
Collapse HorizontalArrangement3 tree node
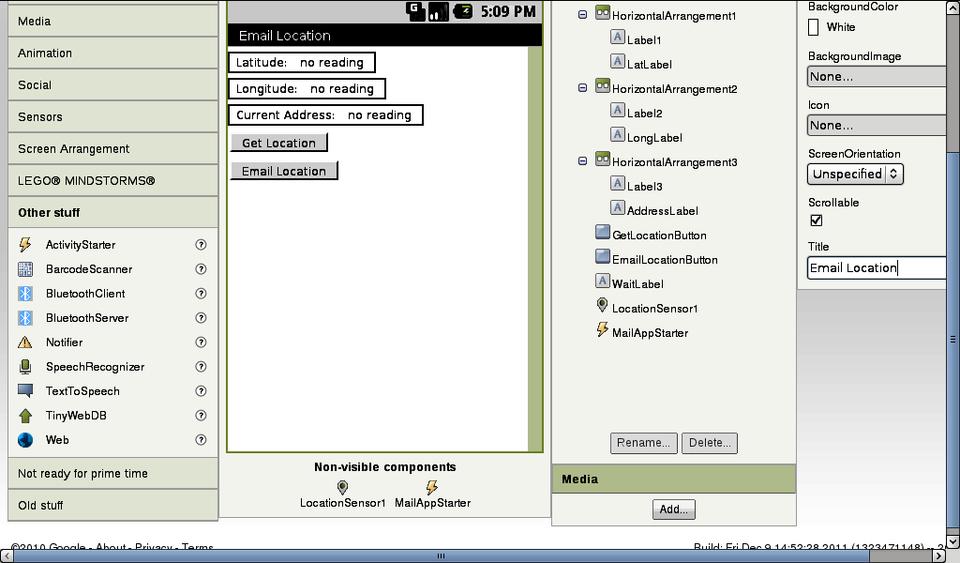pos(582,161)
